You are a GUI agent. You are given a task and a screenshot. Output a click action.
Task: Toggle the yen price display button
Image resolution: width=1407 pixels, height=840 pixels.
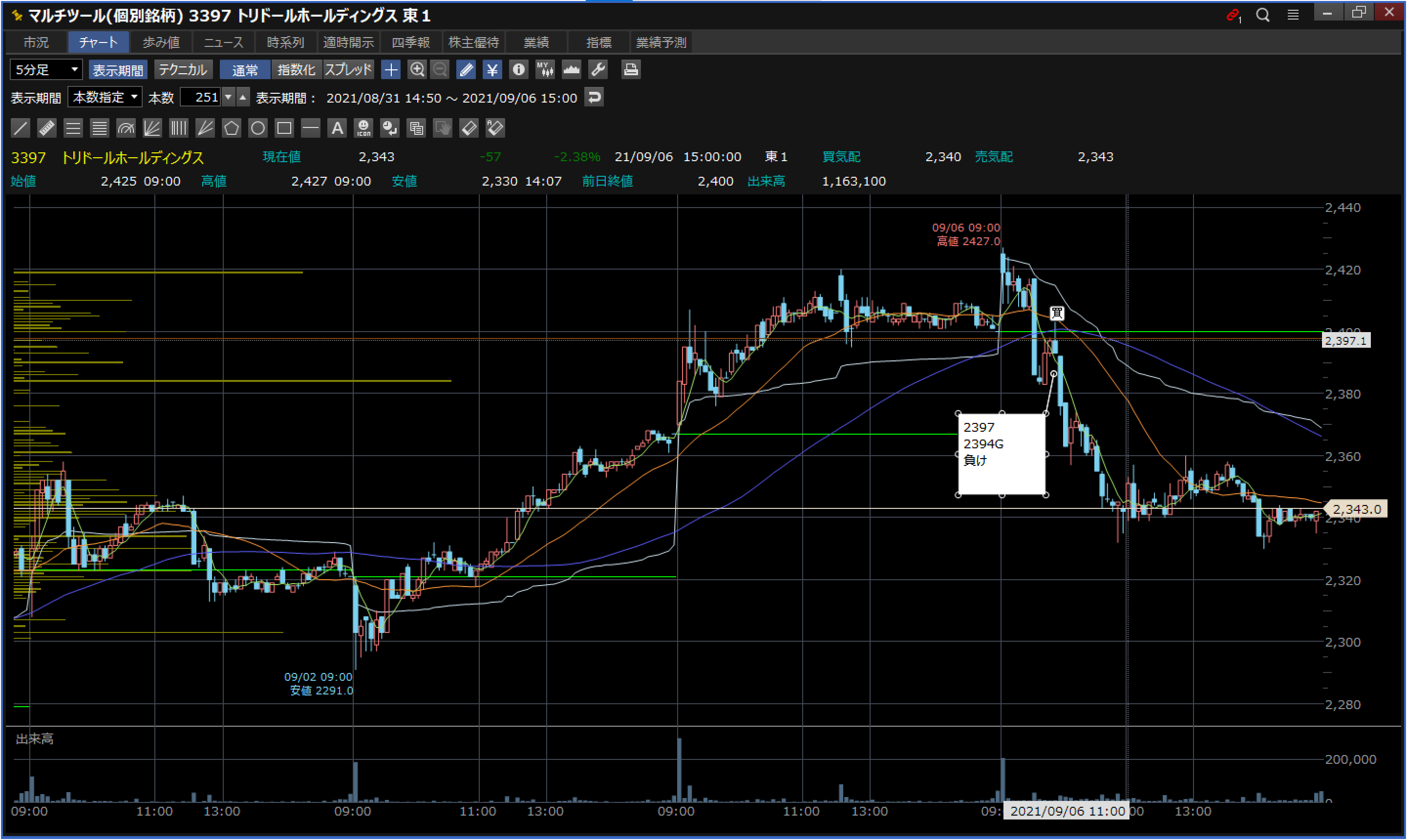coord(492,70)
